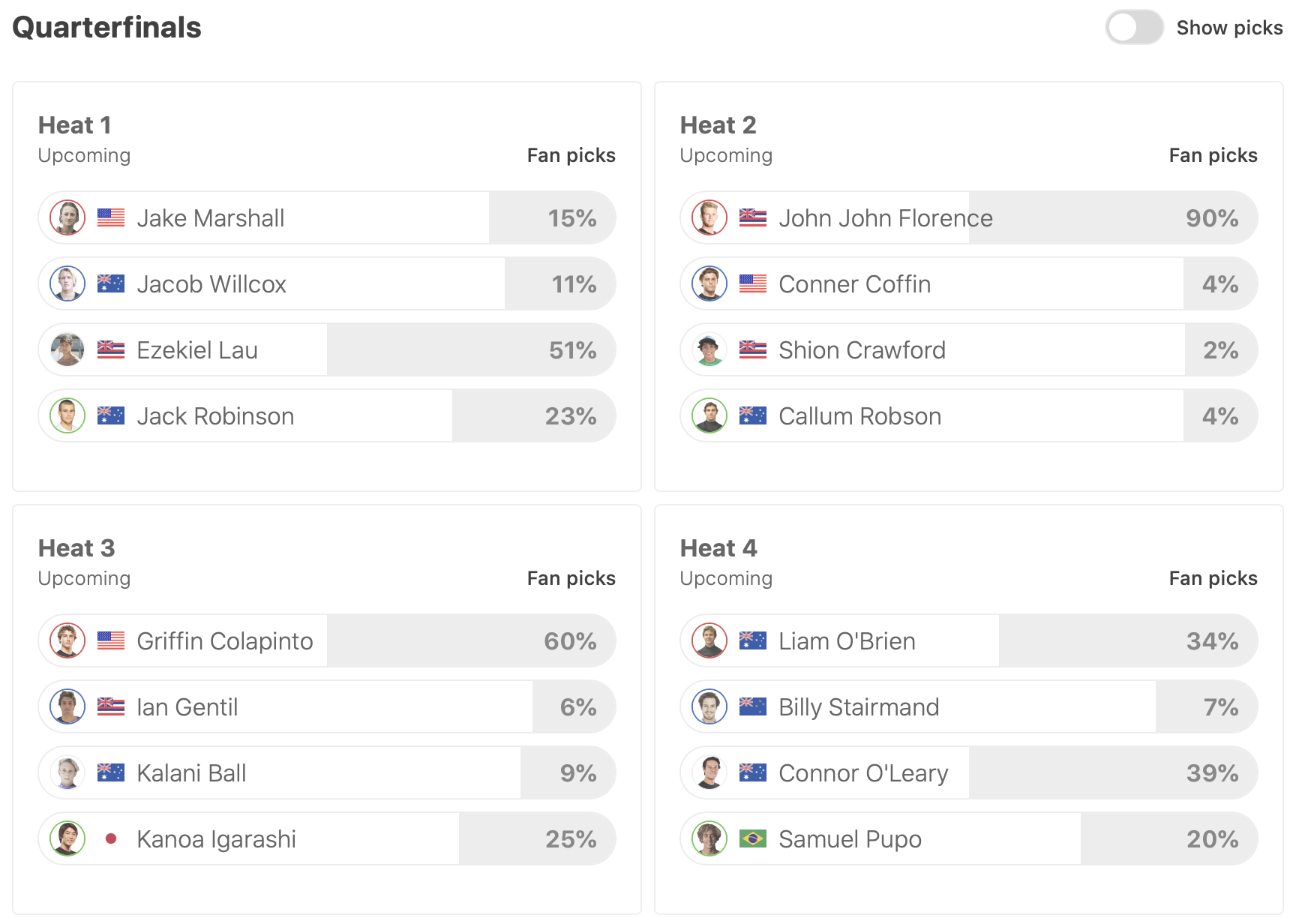Select Jack Robinson in Heat 1
1296x924 pixels.
(x=215, y=416)
